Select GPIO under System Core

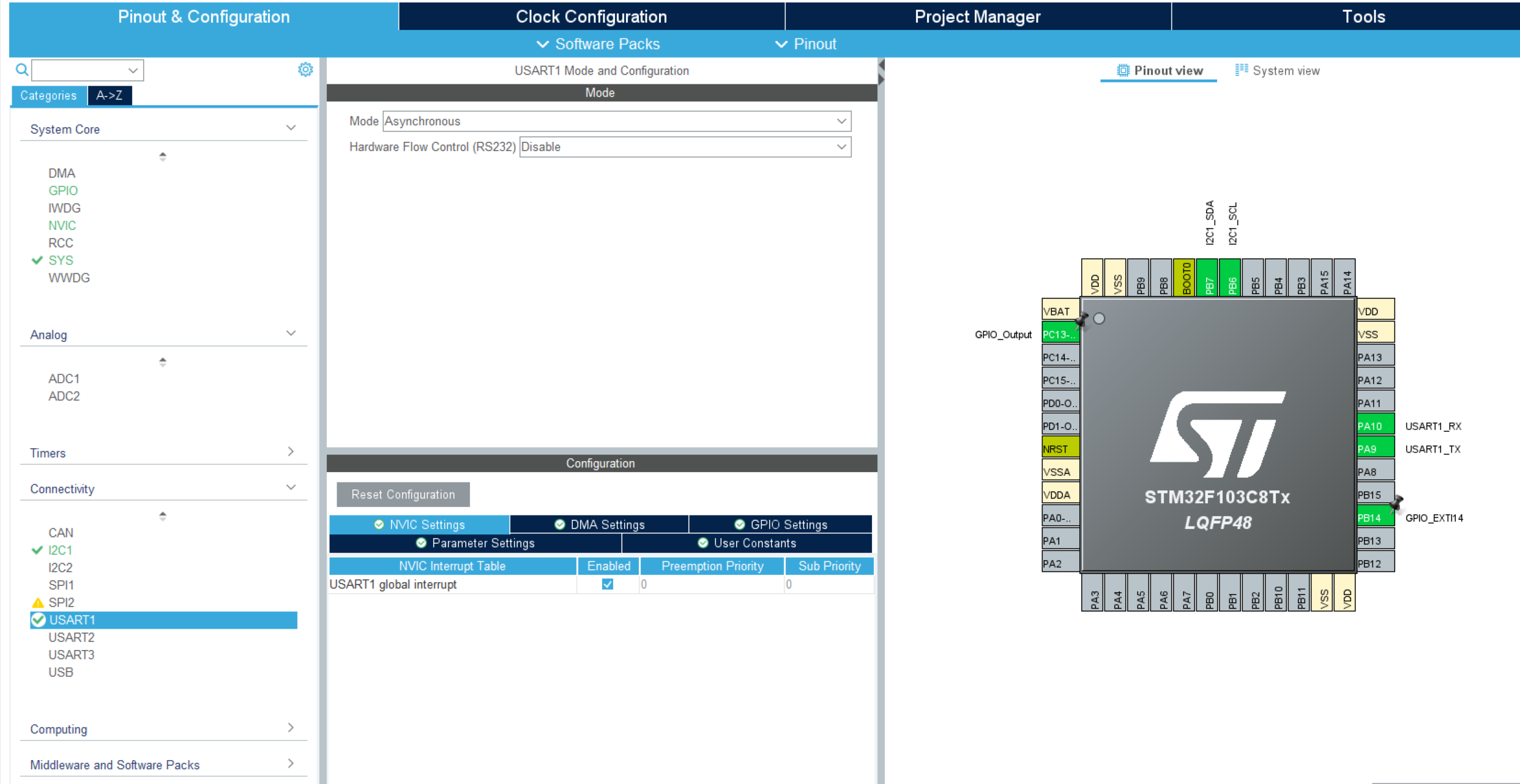tap(63, 191)
